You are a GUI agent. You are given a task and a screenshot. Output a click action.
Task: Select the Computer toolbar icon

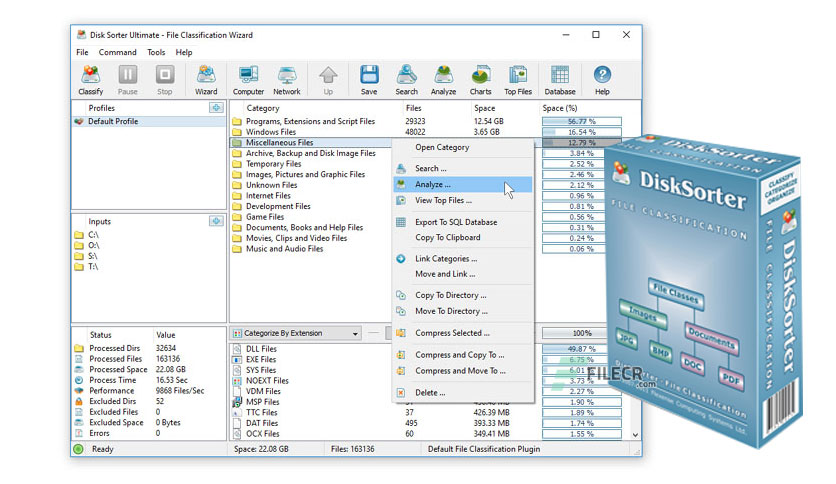248,80
